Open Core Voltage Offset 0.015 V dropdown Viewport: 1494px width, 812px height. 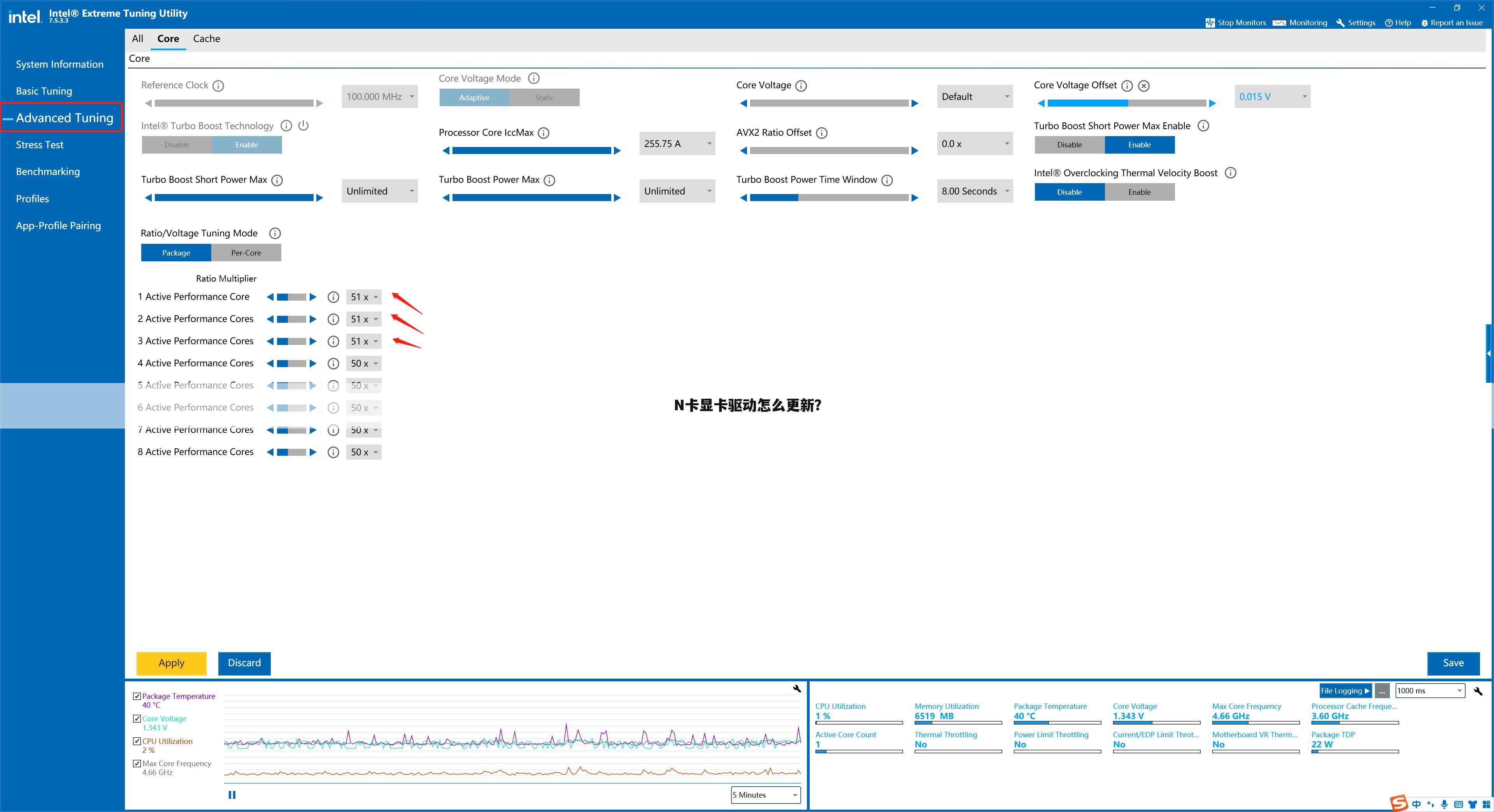coord(1273,97)
